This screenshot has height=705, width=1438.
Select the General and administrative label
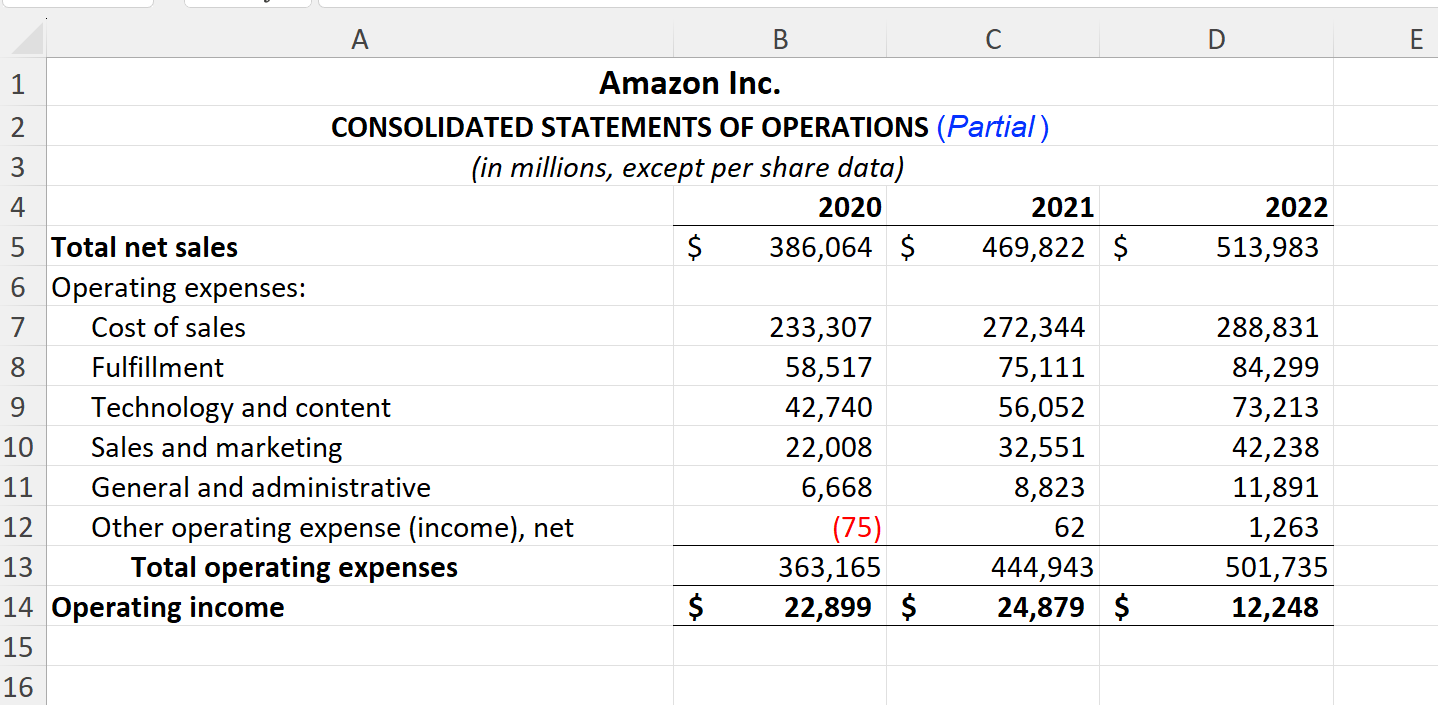coord(261,487)
